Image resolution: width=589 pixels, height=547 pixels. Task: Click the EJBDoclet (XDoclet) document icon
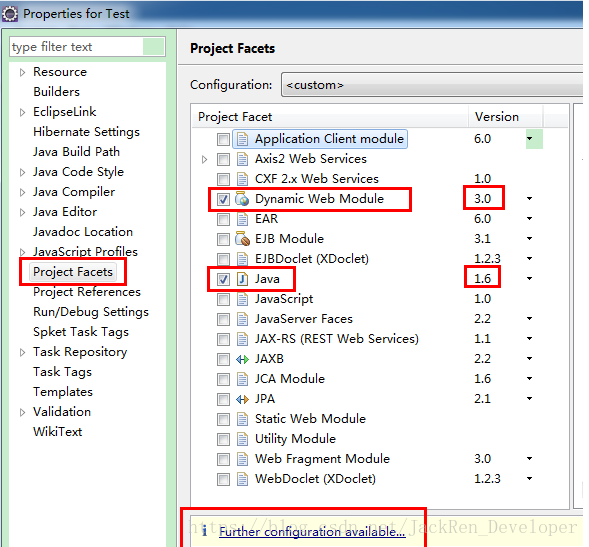[x=242, y=259]
